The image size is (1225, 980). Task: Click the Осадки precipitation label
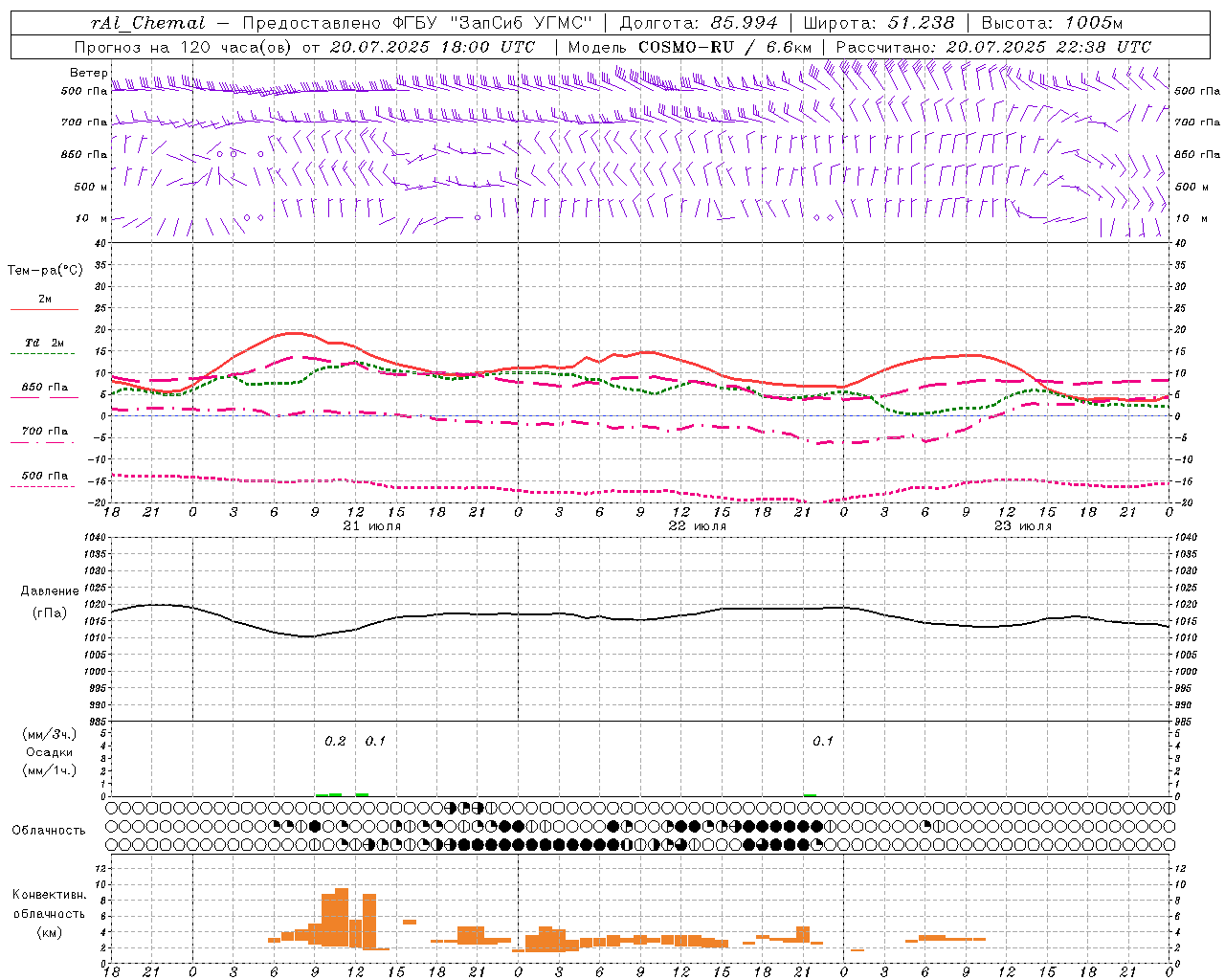tap(49, 752)
